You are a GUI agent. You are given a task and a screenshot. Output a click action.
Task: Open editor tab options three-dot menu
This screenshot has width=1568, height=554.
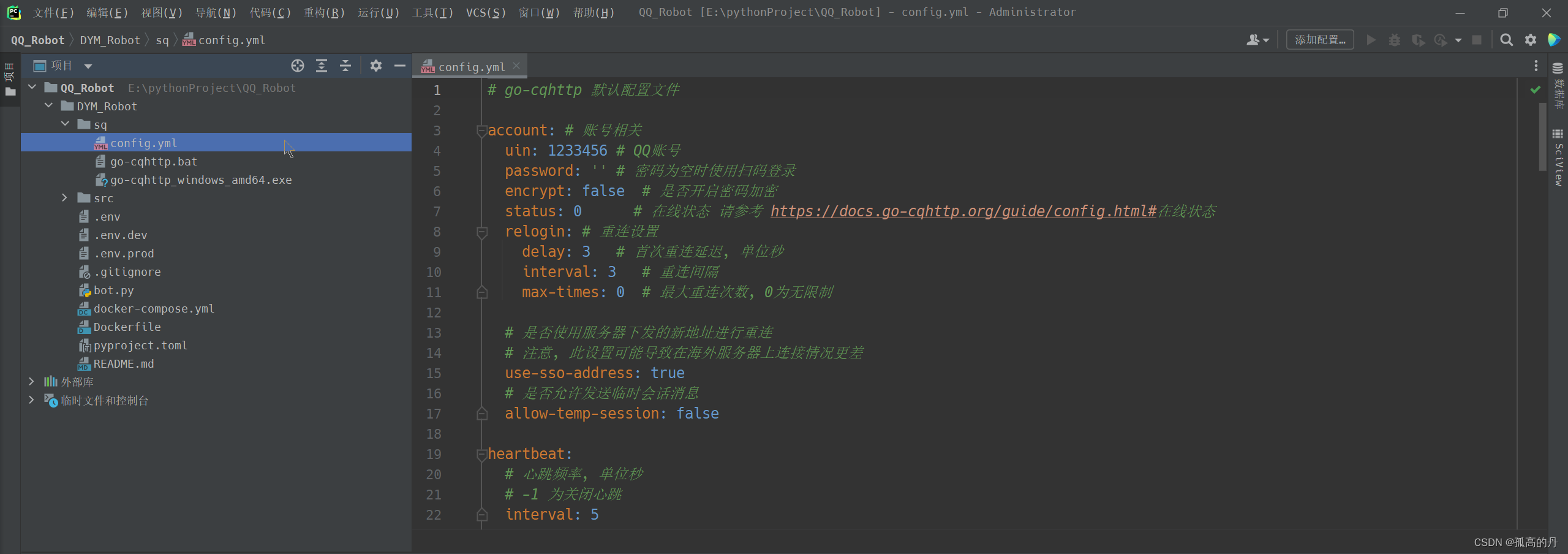(x=1536, y=66)
